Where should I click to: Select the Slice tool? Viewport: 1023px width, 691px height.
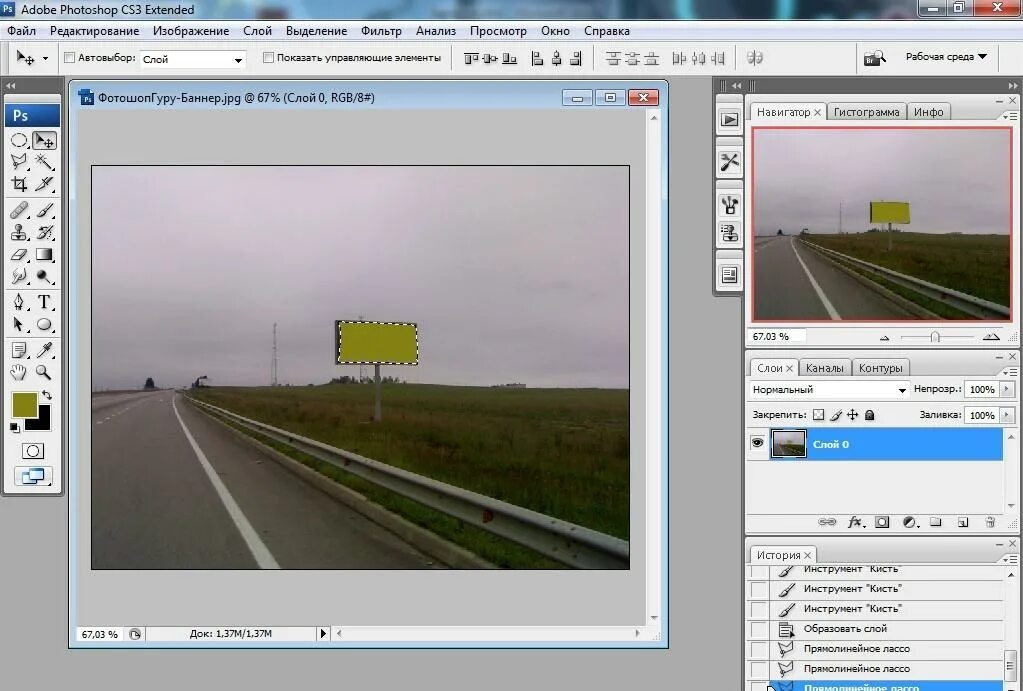pos(44,184)
